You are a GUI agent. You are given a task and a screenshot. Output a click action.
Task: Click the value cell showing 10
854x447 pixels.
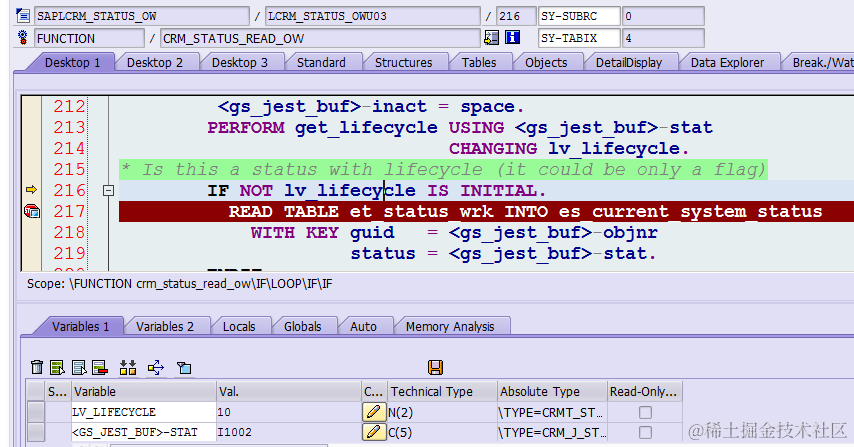pos(289,412)
